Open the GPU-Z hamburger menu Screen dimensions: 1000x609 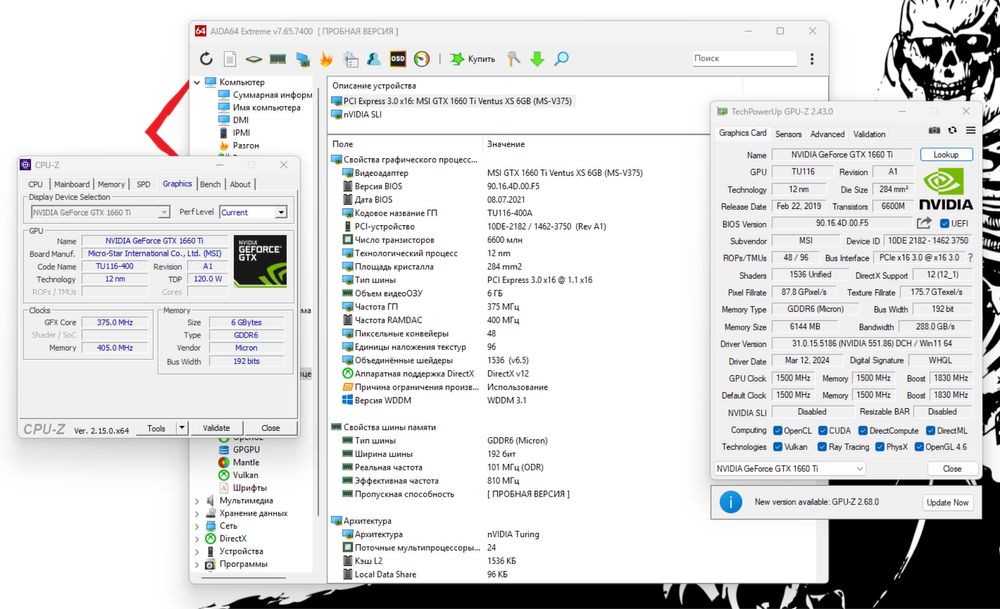tap(970, 130)
